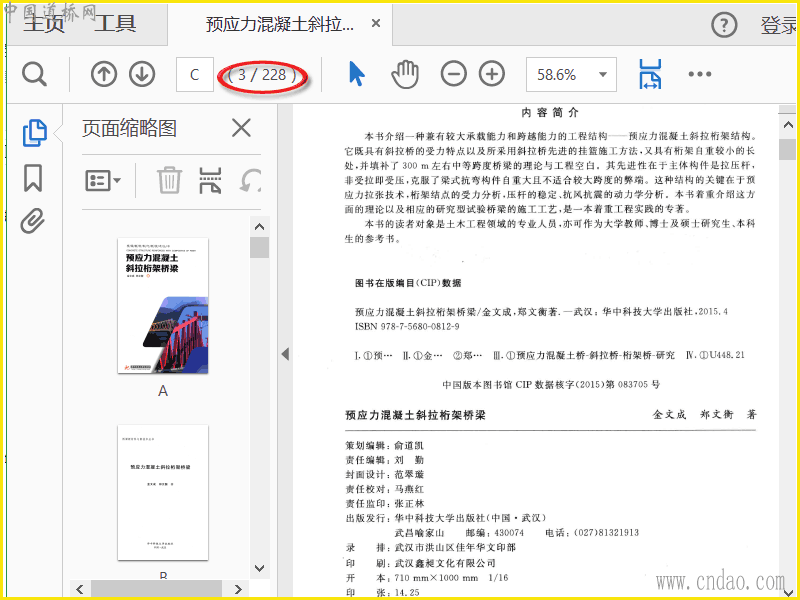This screenshot has width=800, height=600.
Task: Click document scrollbar up arrow
Action: pos(788,125)
